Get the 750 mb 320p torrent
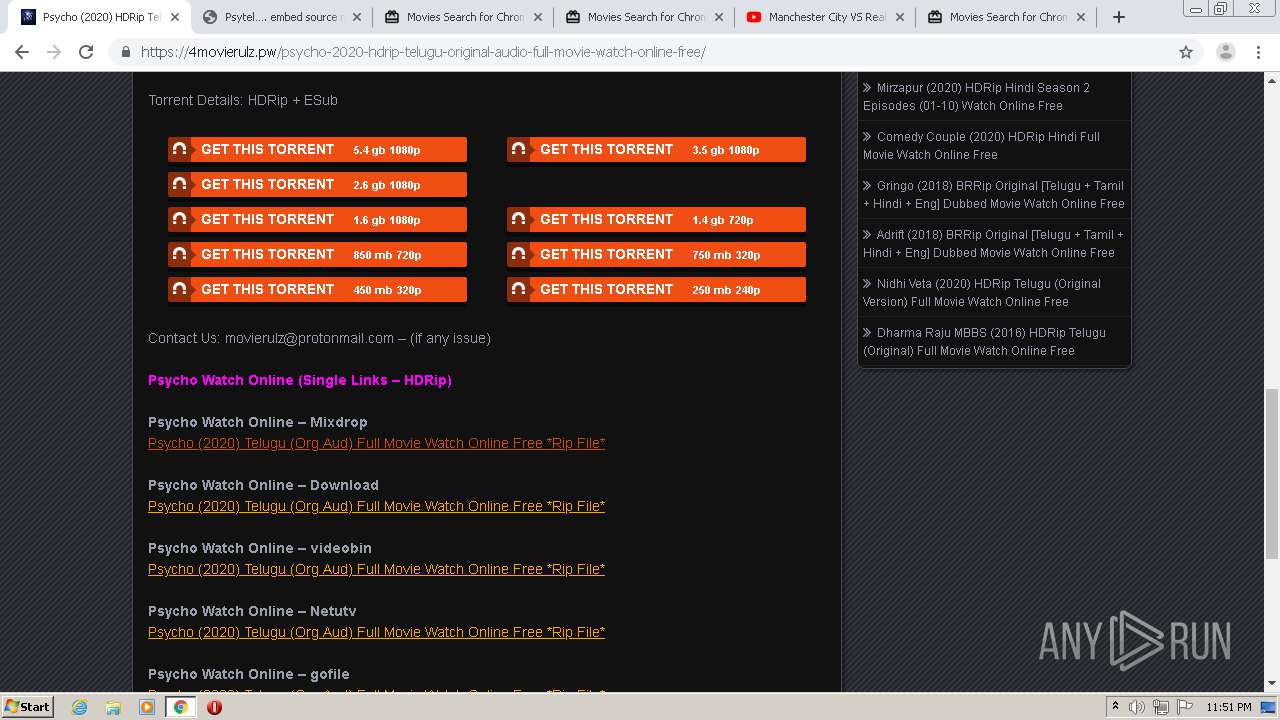 [656, 255]
